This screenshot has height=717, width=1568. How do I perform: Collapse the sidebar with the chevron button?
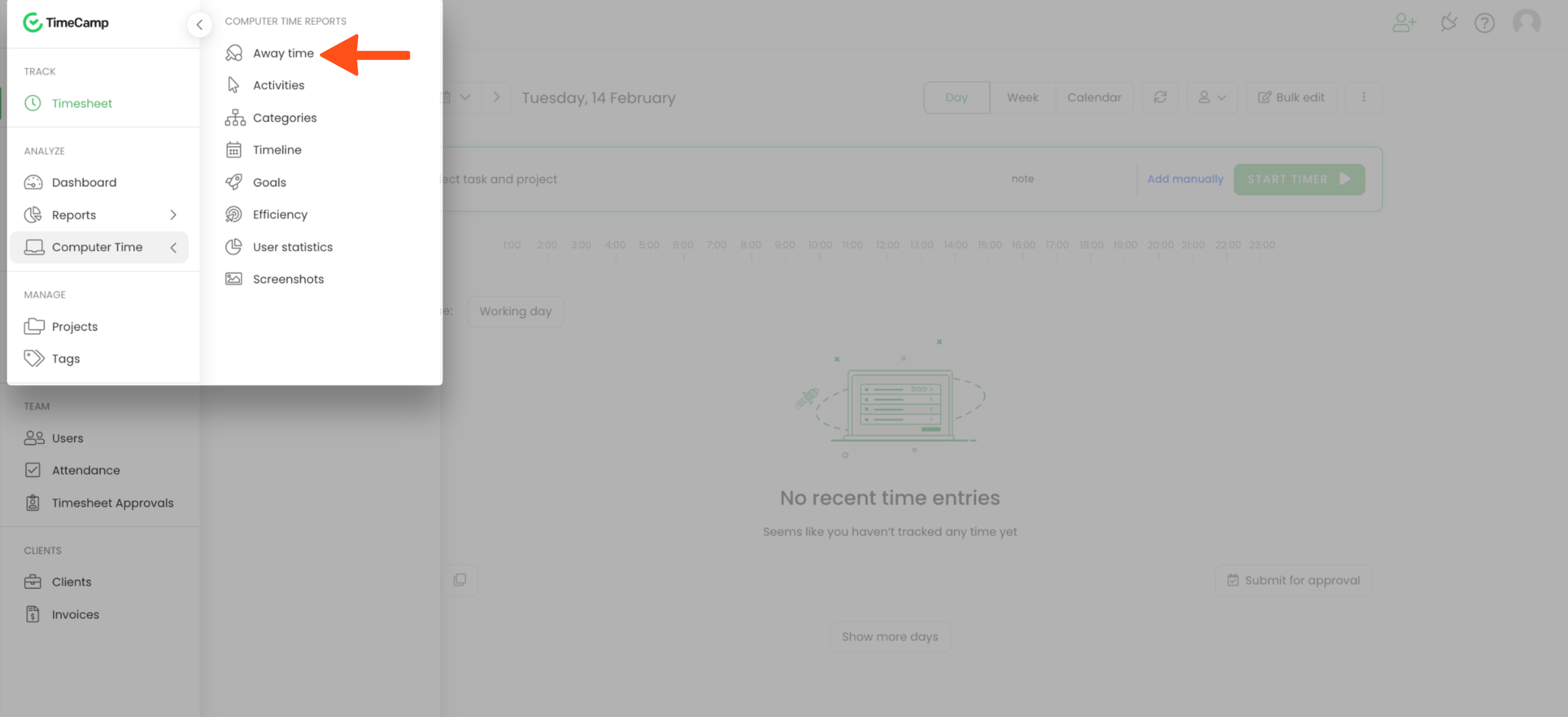point(199,25)
